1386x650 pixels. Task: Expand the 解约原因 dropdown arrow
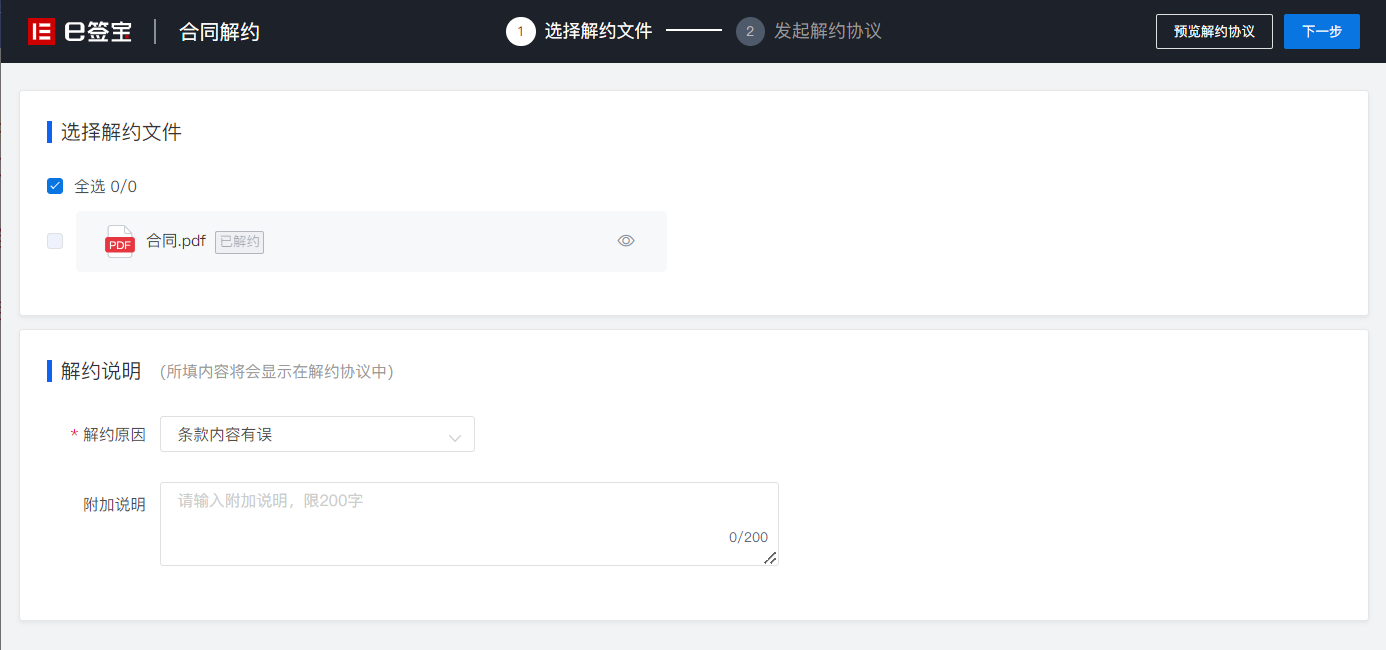tap(455, 436)
